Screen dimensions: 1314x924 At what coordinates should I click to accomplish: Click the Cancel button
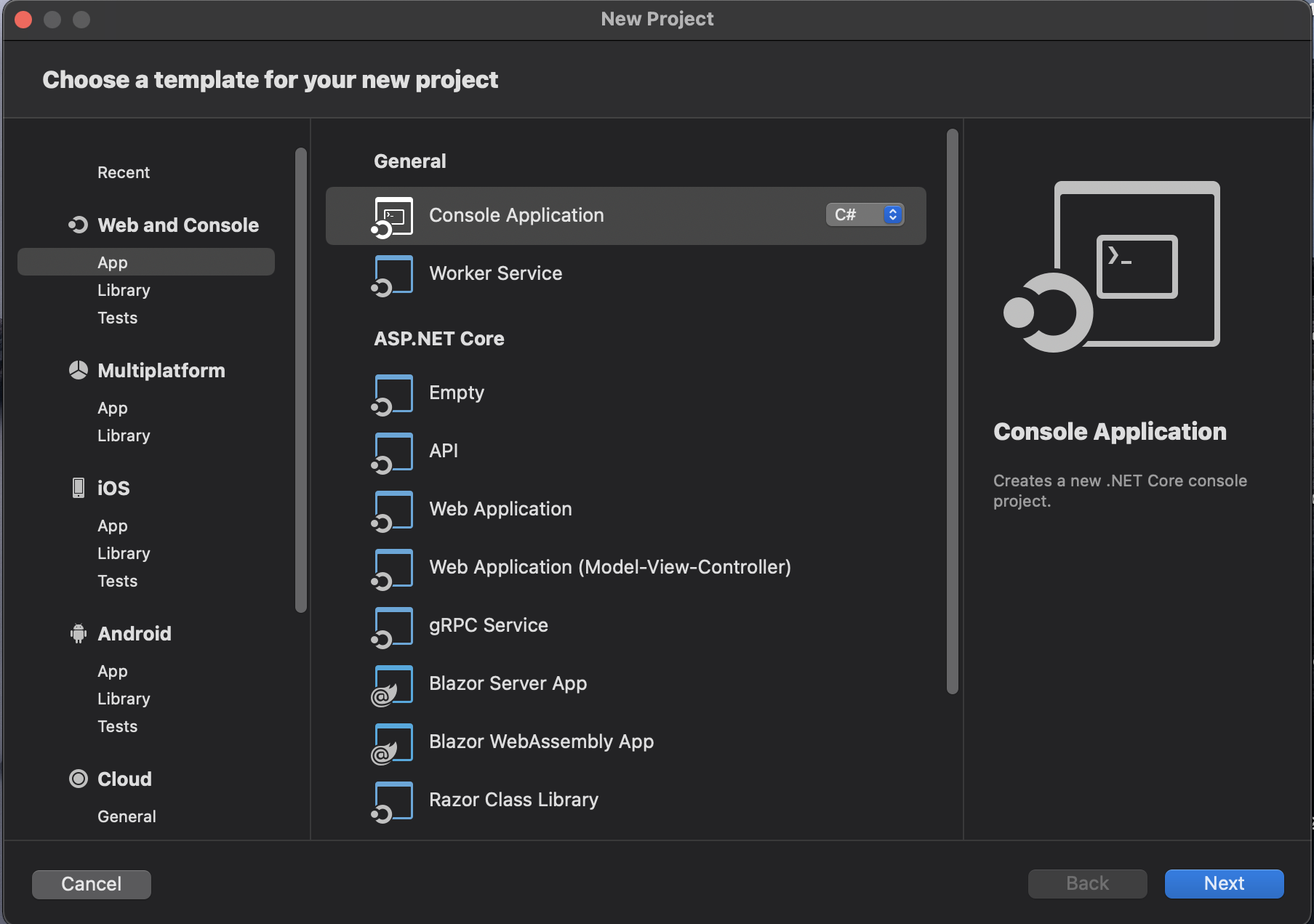pyautogui.click(x=91, y=884)
